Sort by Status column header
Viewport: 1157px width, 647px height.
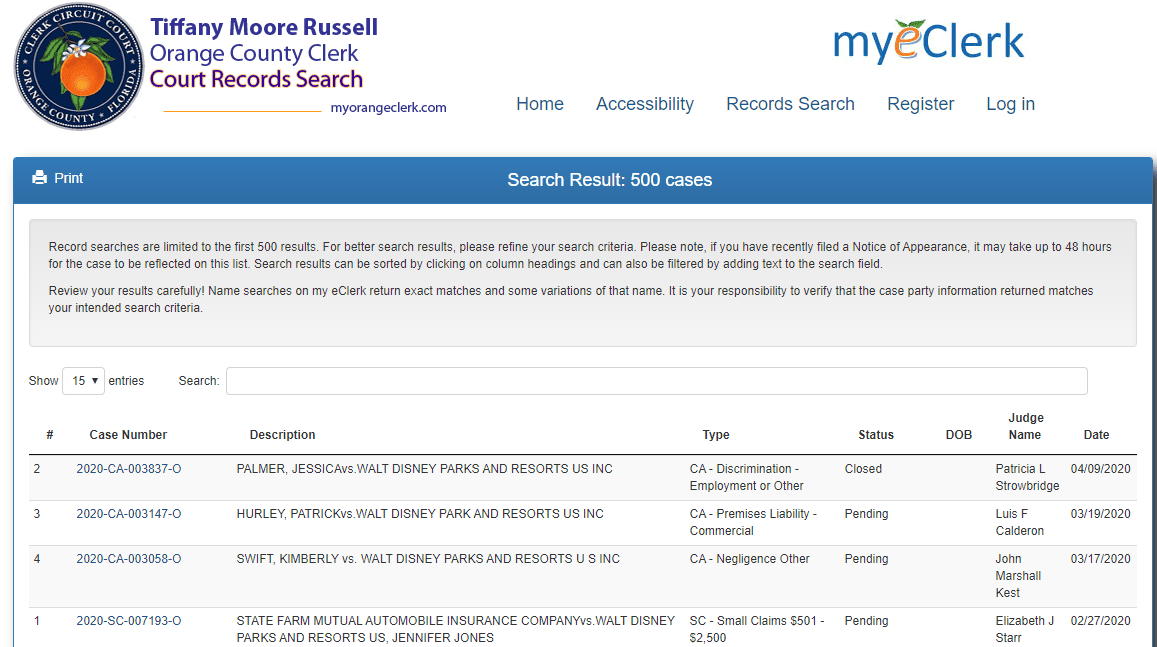coord(876,435)
